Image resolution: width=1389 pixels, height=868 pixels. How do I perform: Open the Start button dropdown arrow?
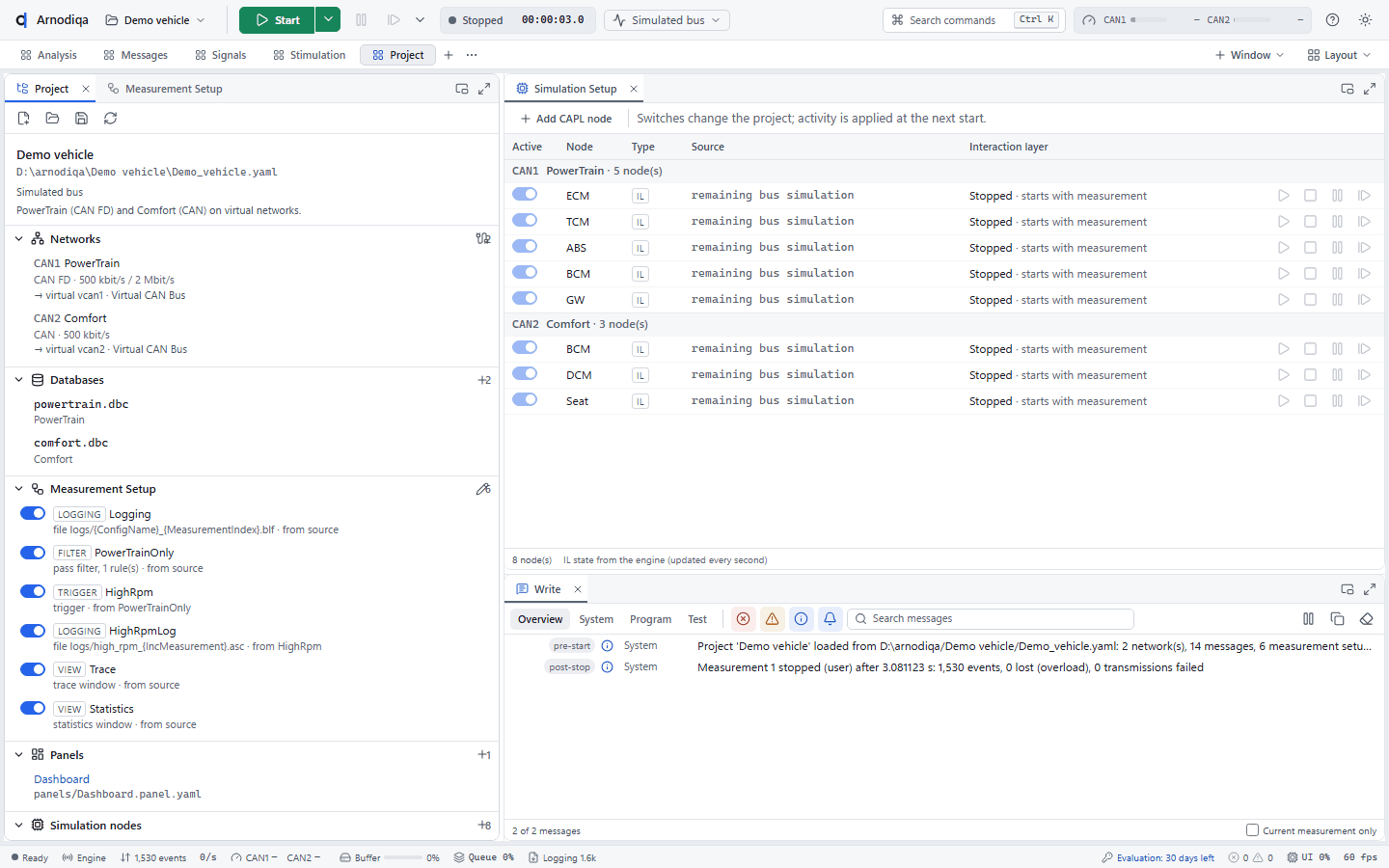[x=328, y=19]
